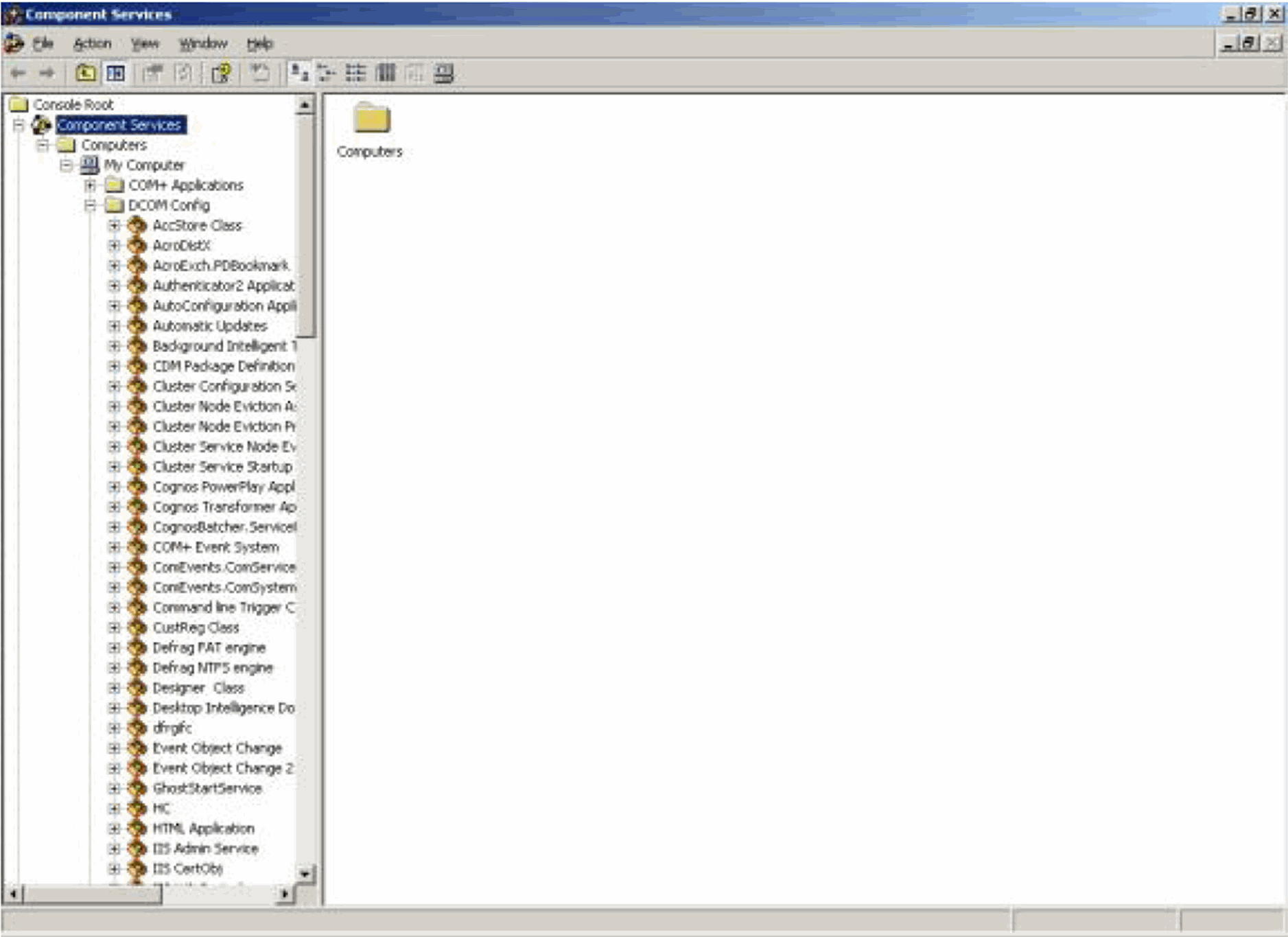Click the Status view toolbar icon

(414, 73)
